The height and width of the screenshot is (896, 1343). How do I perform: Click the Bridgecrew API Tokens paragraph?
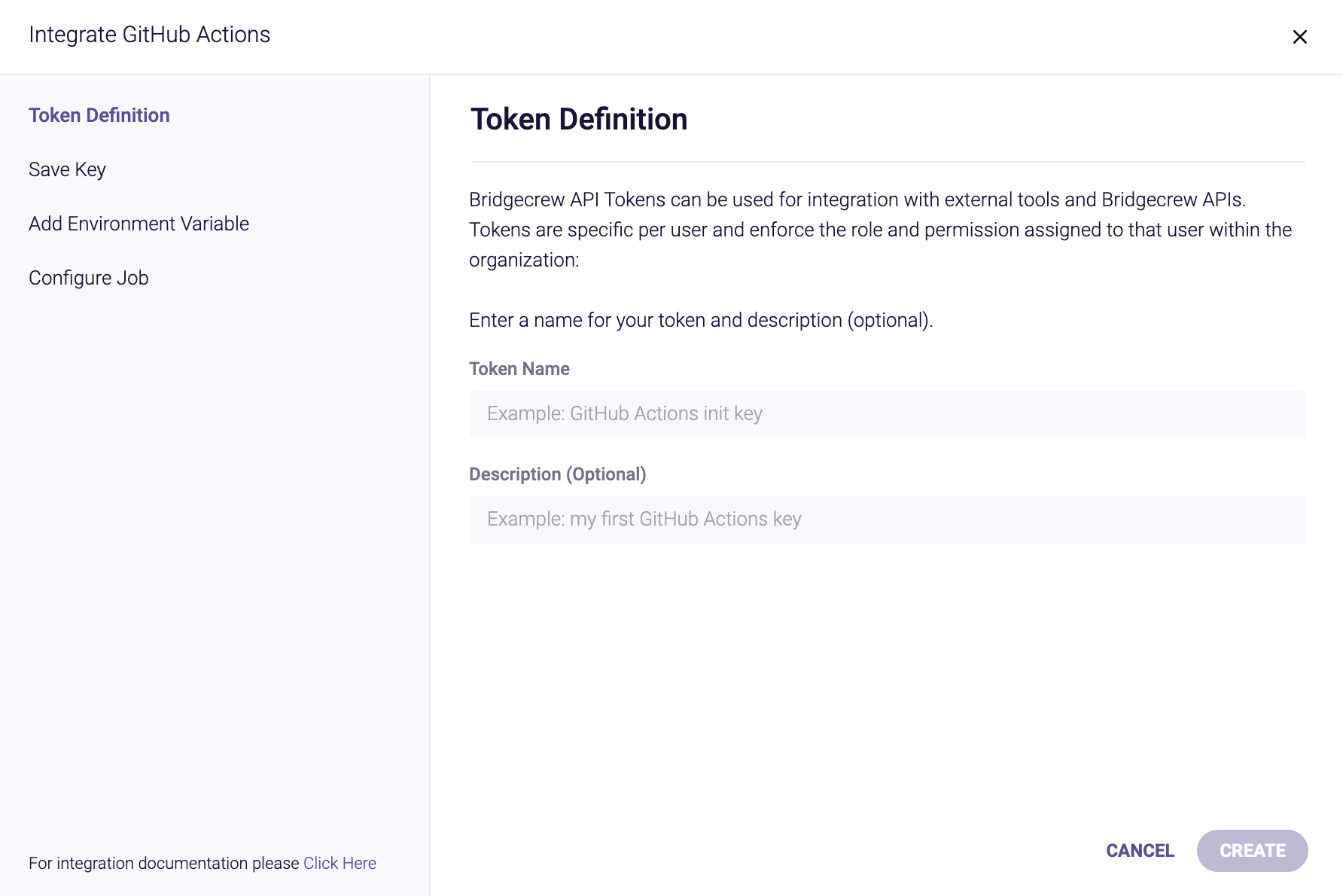pyautogui.click(x=881, y=230)
